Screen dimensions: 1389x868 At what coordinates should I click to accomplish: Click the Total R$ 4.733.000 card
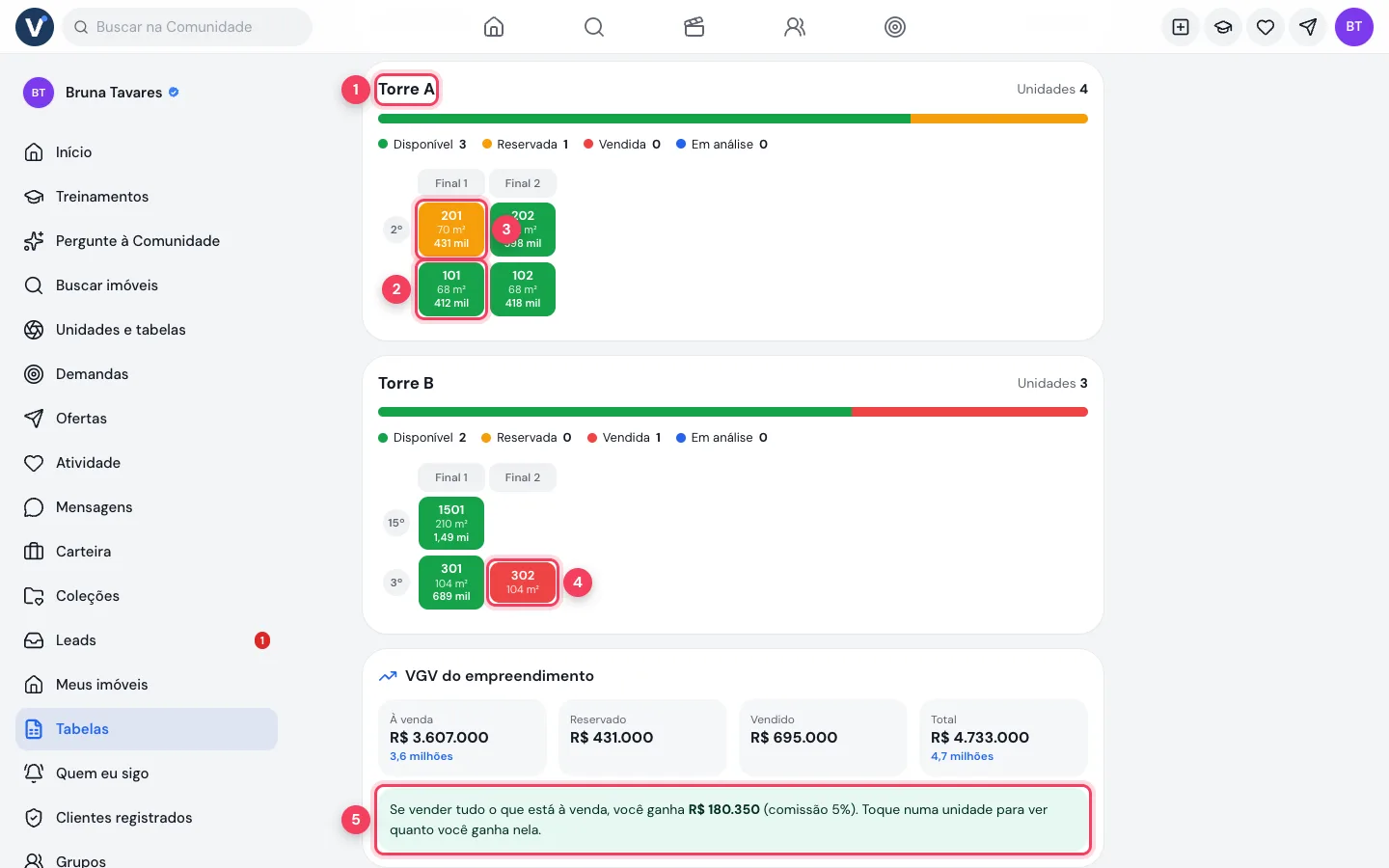coord(1003,738)
